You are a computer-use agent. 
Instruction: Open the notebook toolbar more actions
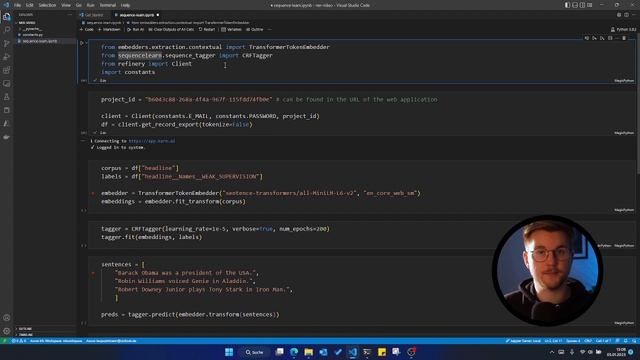tap(269, 29)
